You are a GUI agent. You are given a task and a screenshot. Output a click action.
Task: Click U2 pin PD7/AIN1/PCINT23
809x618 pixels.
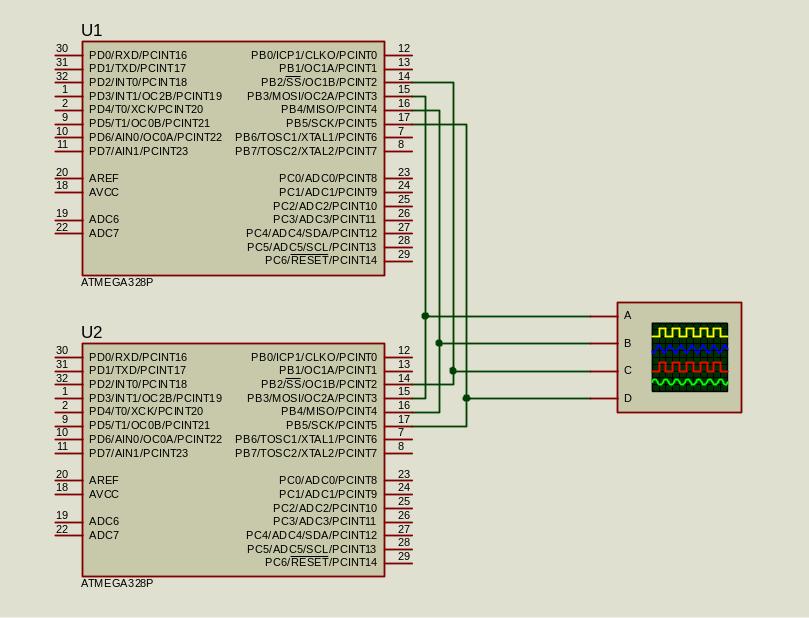138,453
